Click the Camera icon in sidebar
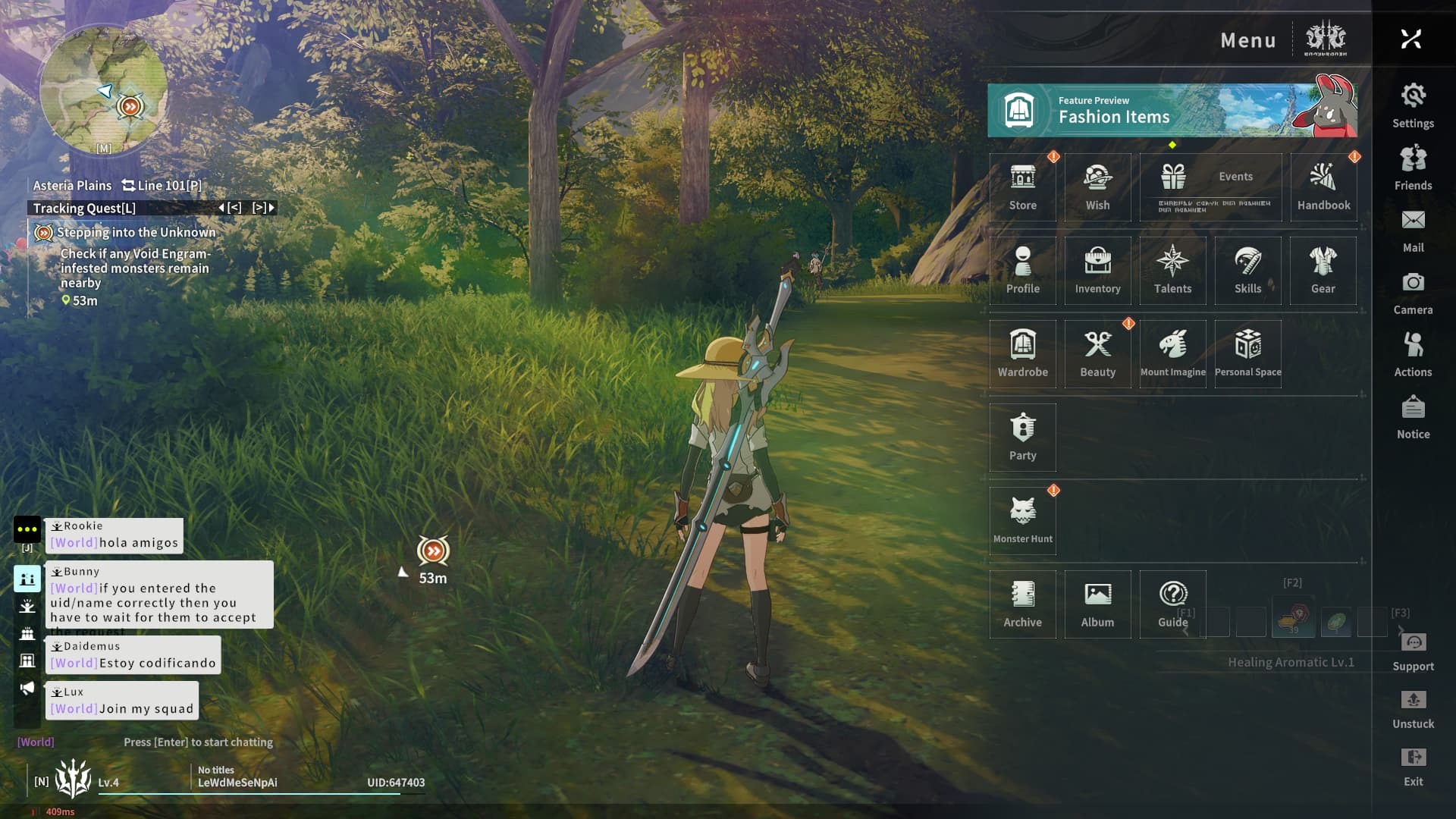 coord(1413,292)
